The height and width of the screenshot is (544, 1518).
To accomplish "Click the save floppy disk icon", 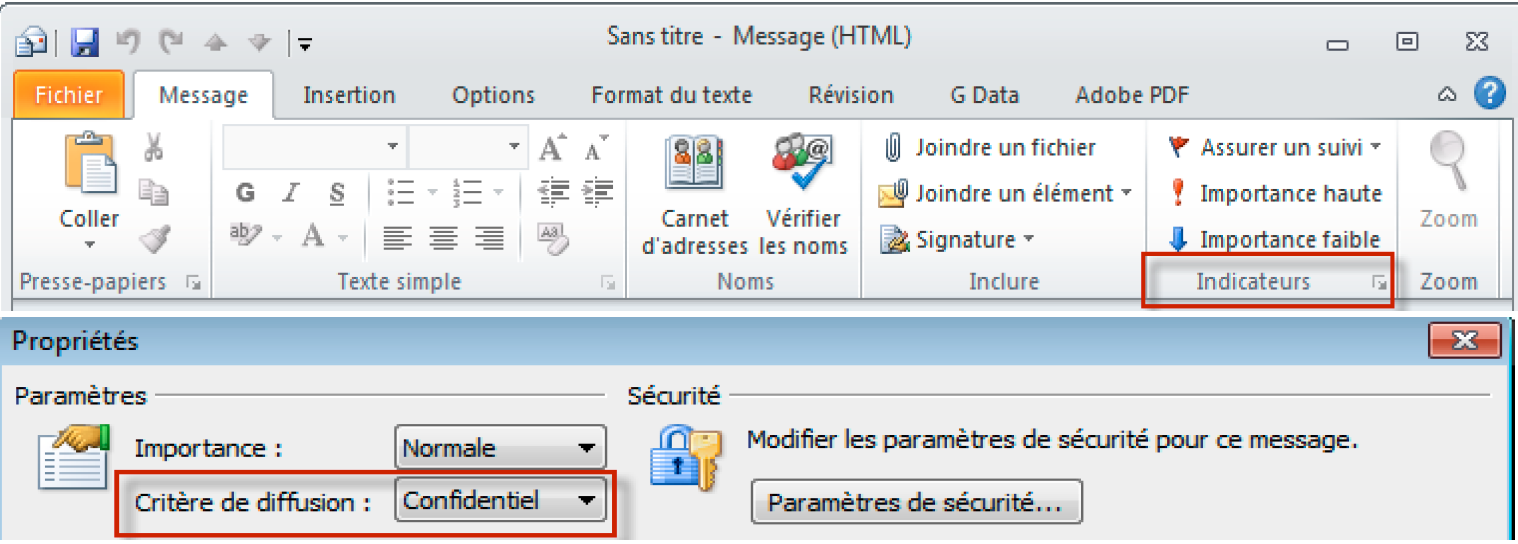I will tap(86, 42).
